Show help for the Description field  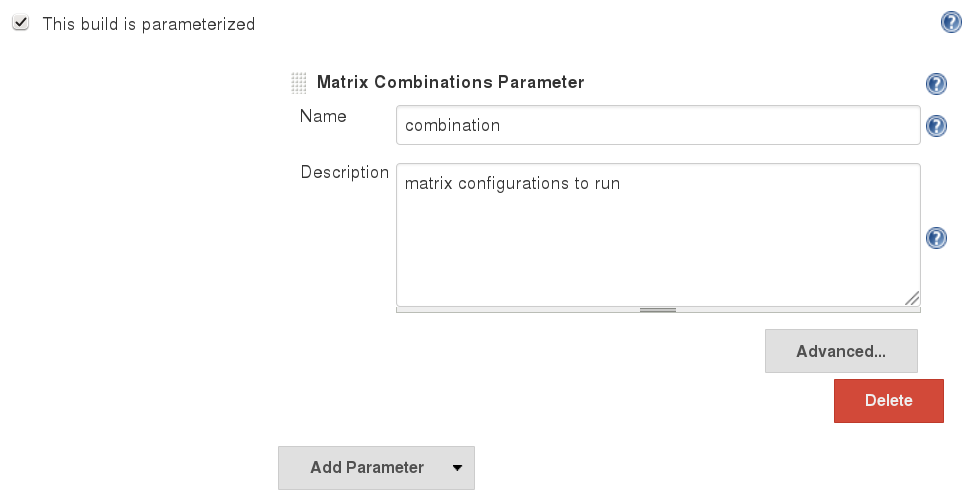point(936,237)
